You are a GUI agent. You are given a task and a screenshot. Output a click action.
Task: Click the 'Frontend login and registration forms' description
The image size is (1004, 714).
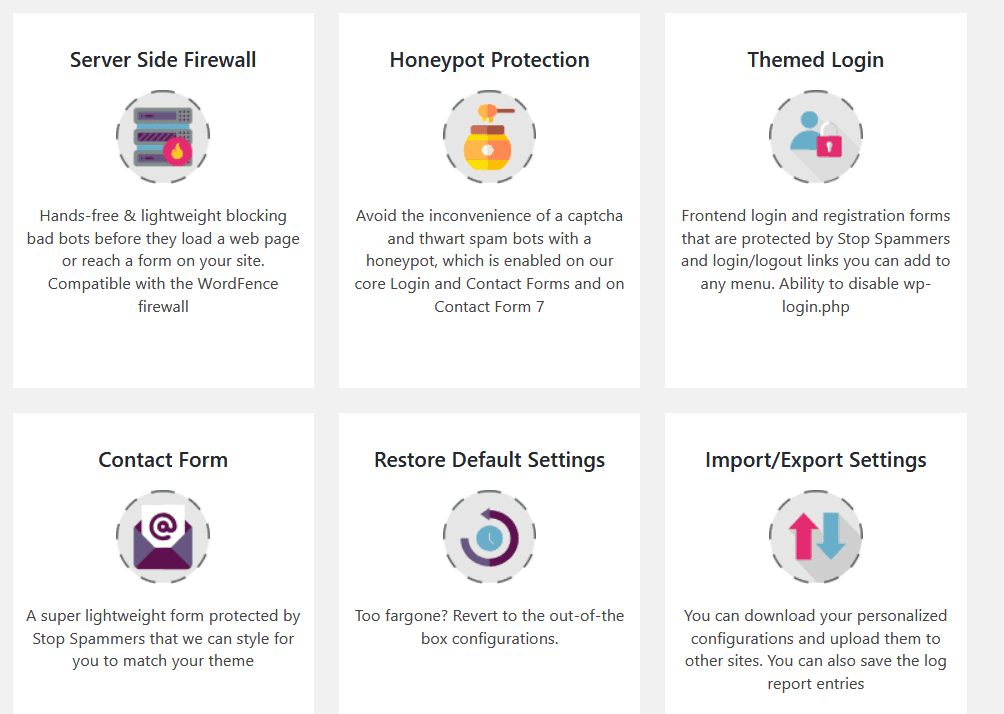point(815,216)
